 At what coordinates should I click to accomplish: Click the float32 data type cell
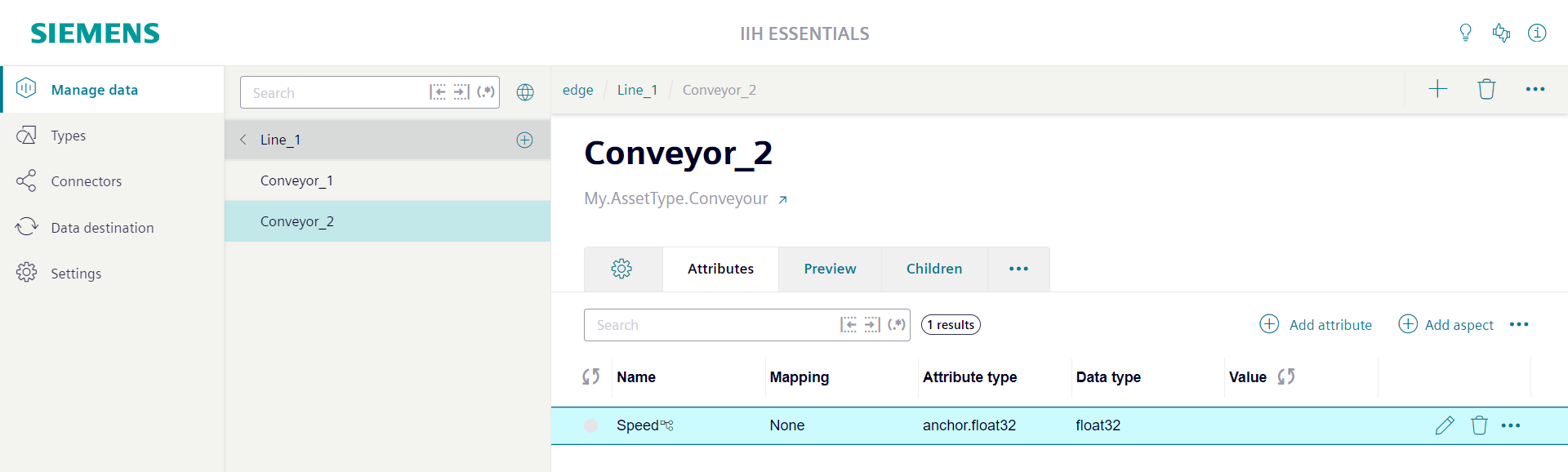[x=1098, y=425]
